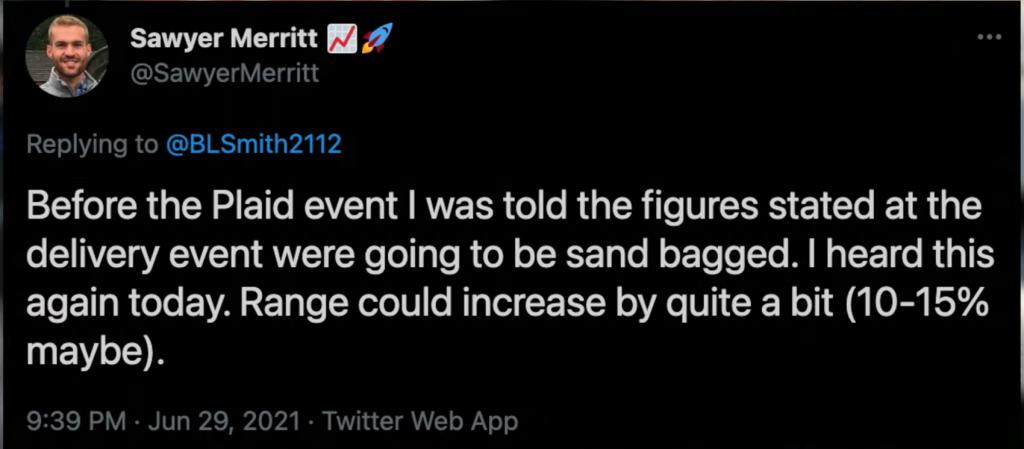Open the tweet's more options menu
Screen dimensions: 1024x449
[x=989, y=37]
